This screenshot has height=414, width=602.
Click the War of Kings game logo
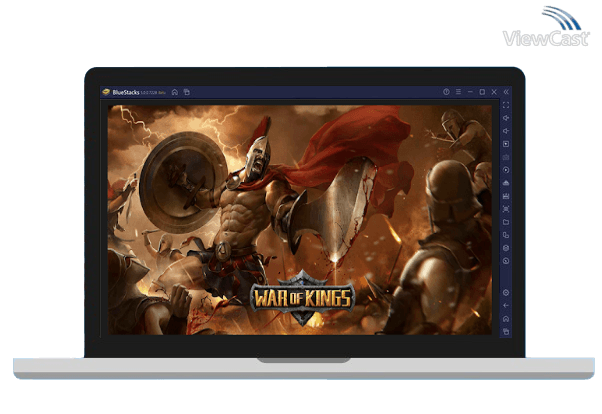[x=303, y=298]
